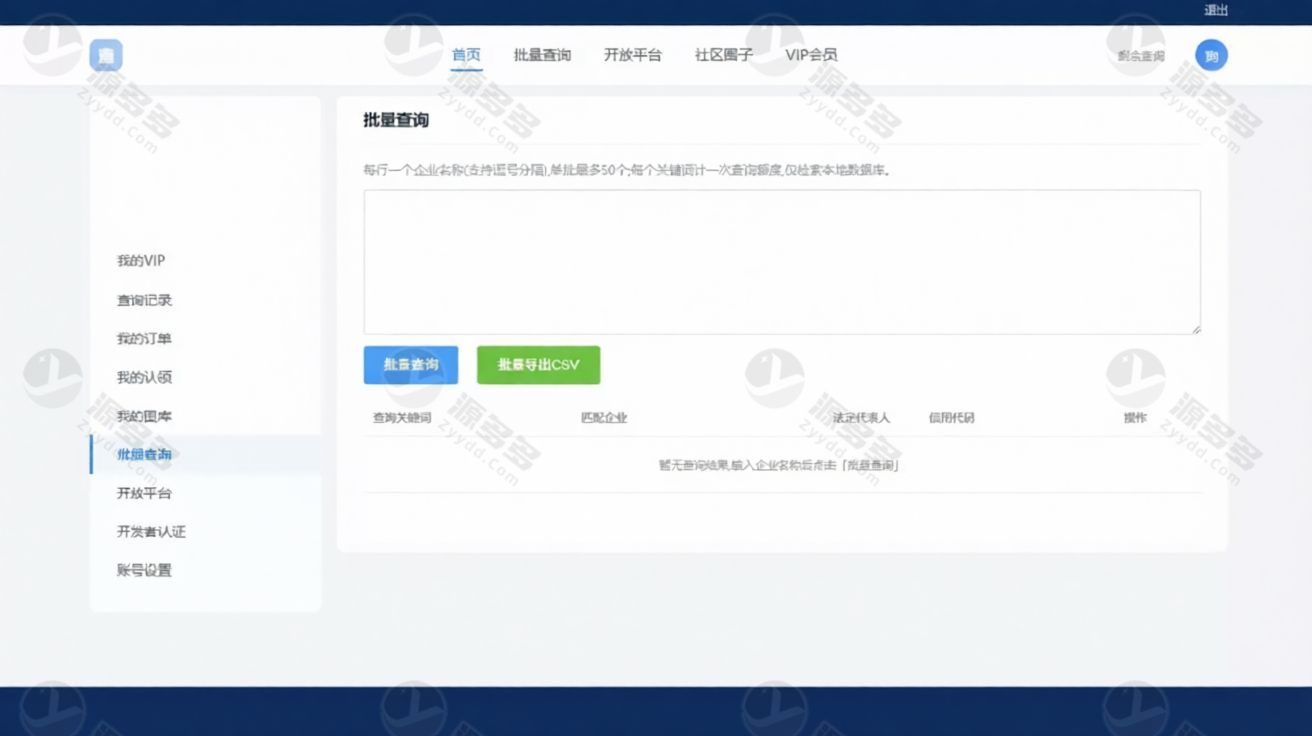Click the site logo icon in the header

105,55
